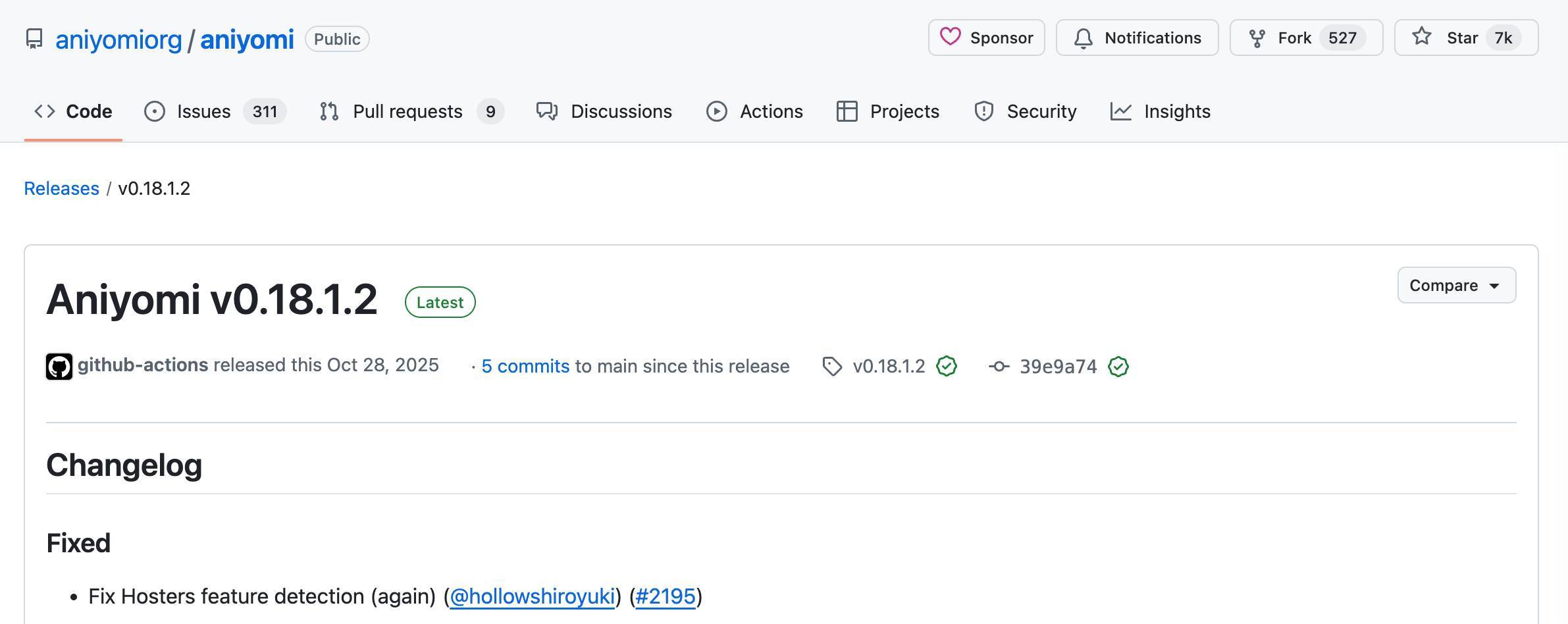Visit the @hollowshiroyuki profile link

coord(532,596)
